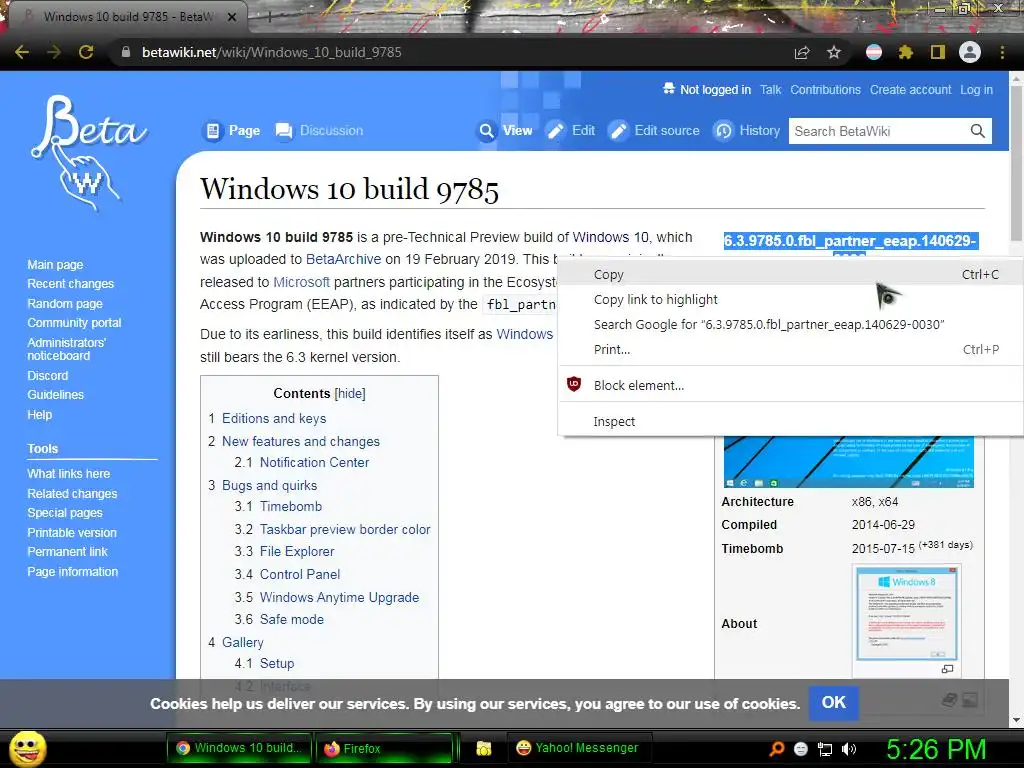1024x768 pixels.
Task: Click the search magnifier in BetaWiki search box
Action: pyautogui.click(x=978, y=131)
